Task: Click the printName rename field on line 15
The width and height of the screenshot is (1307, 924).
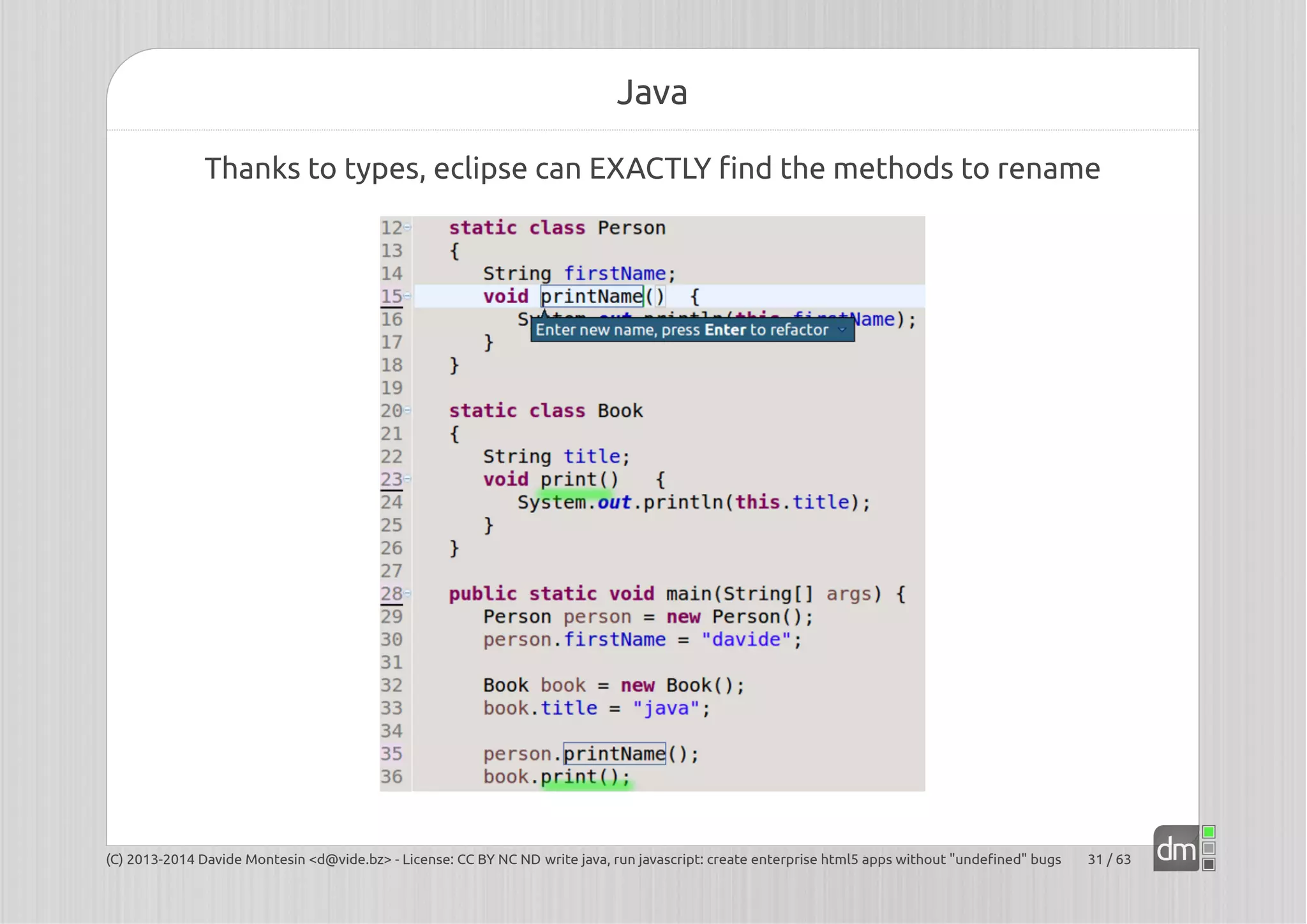Action: 592,296
